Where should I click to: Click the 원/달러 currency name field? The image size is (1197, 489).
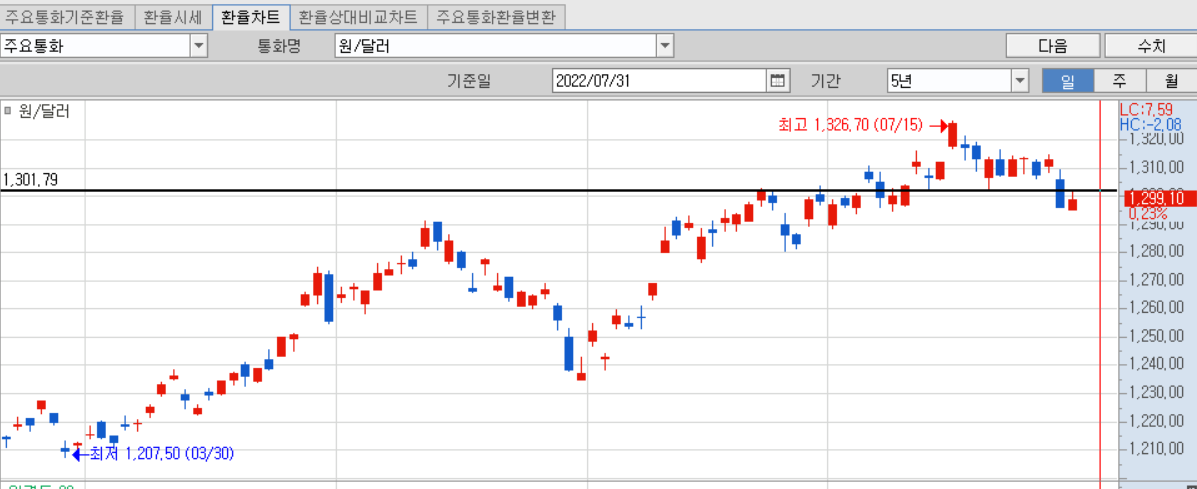(x=496, y=46)
